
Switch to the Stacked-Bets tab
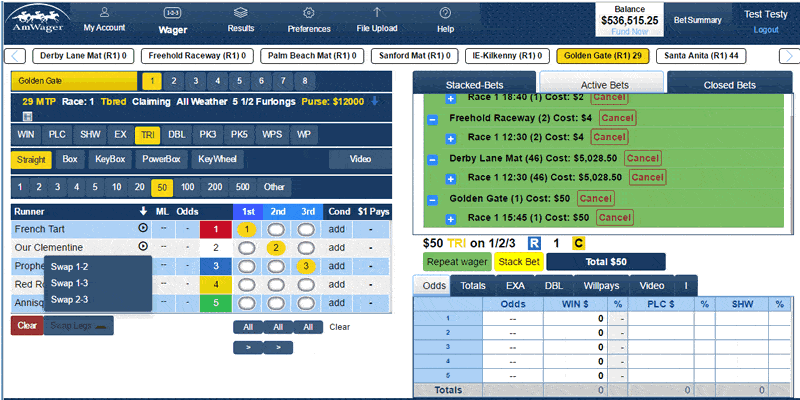coord(474,83)
